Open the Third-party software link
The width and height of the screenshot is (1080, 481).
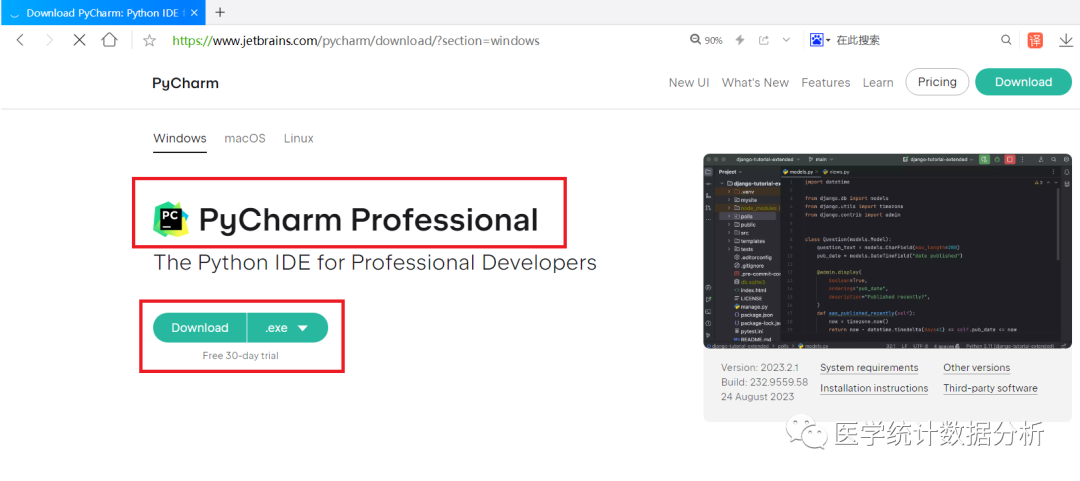tap(990, 389)
